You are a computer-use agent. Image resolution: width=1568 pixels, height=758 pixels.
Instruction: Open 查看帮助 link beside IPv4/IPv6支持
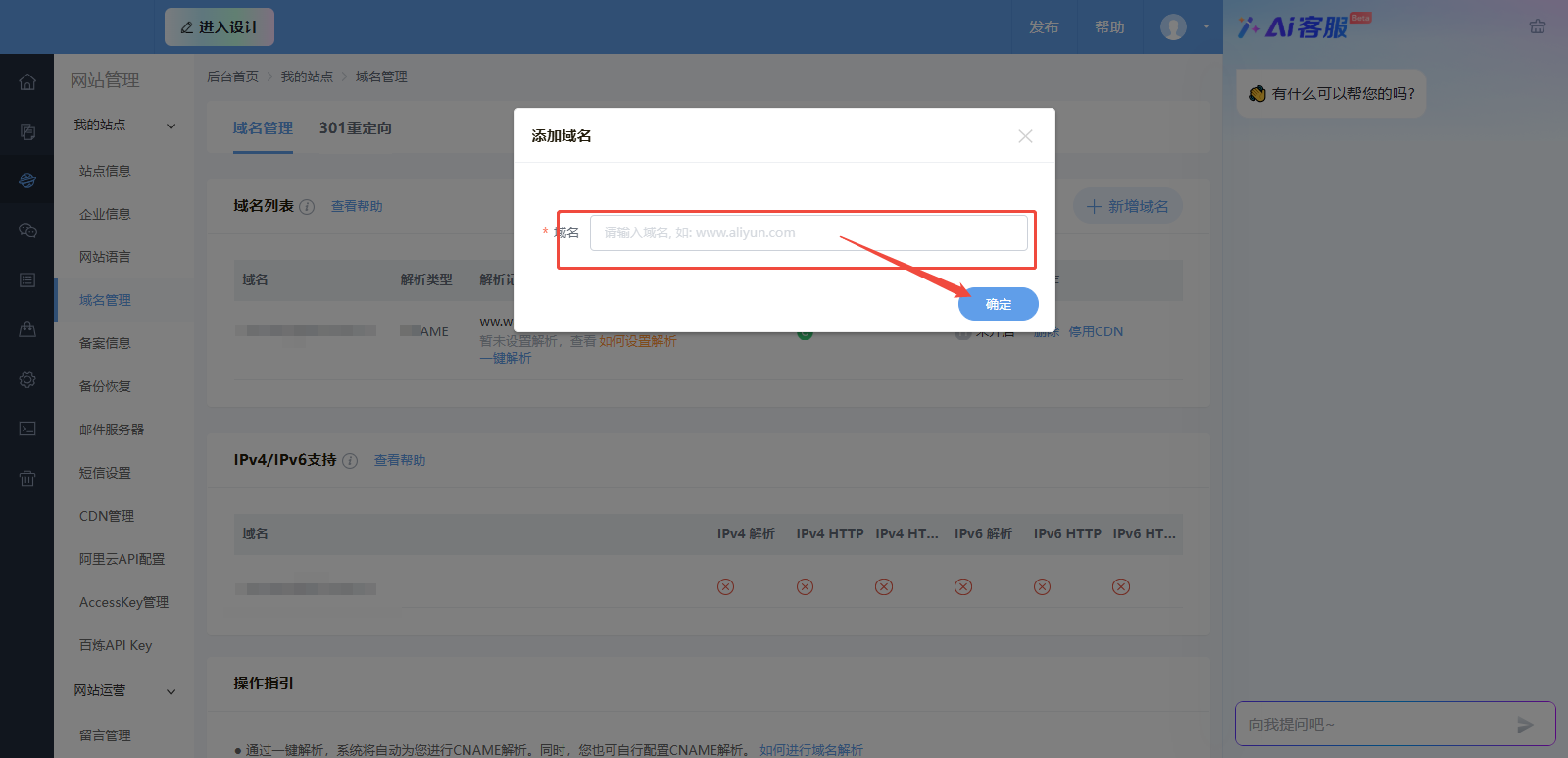pos(400,461)
